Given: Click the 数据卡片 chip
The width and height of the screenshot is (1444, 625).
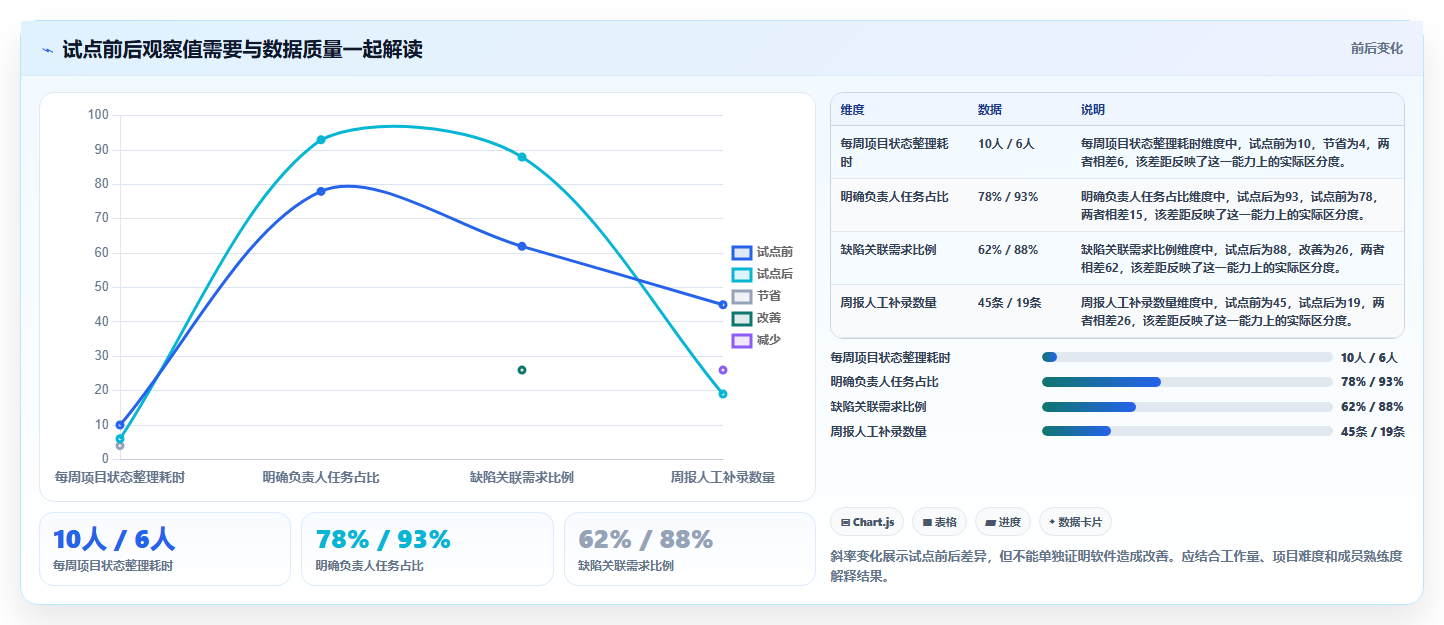Looking at the screenshot, I should 1075,522.
